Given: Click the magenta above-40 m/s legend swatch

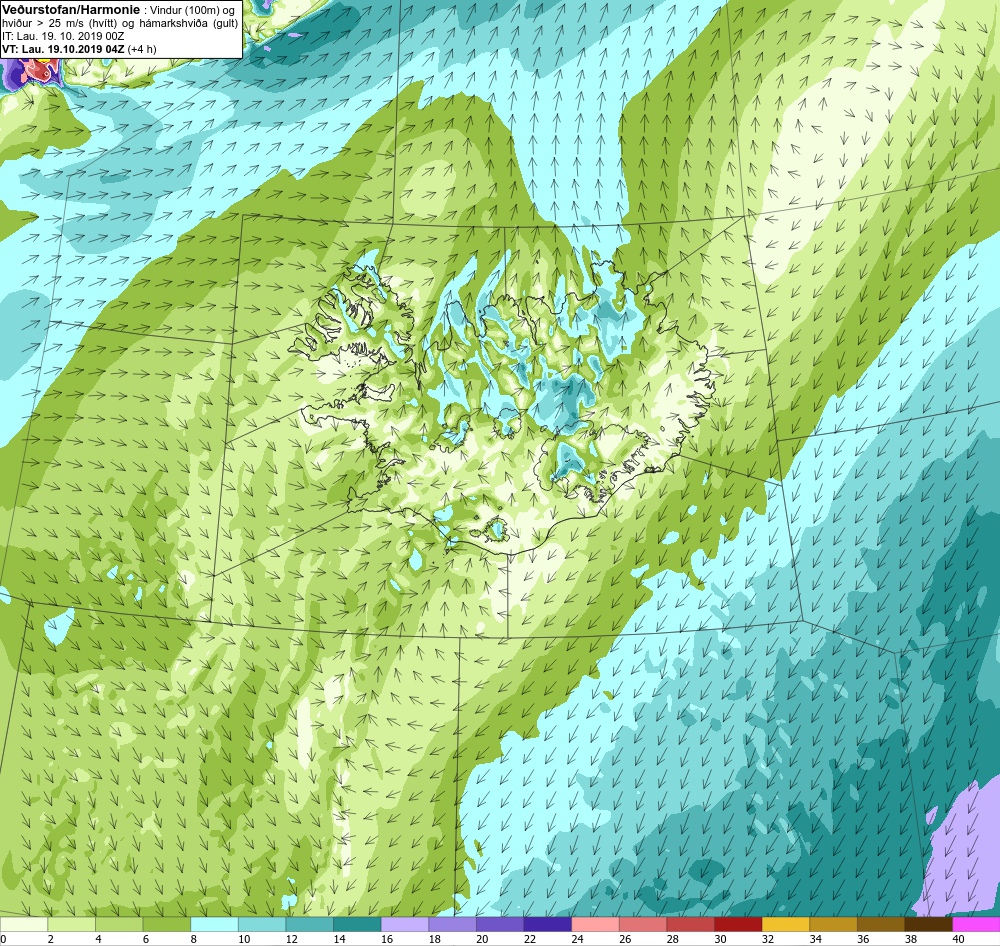Looking at the screenshot, I should (976, 924).
